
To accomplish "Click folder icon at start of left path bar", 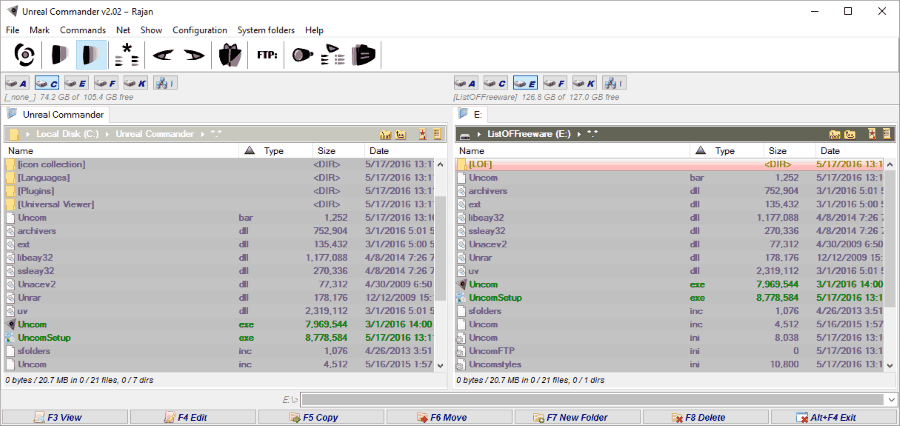I will [14, 134].
